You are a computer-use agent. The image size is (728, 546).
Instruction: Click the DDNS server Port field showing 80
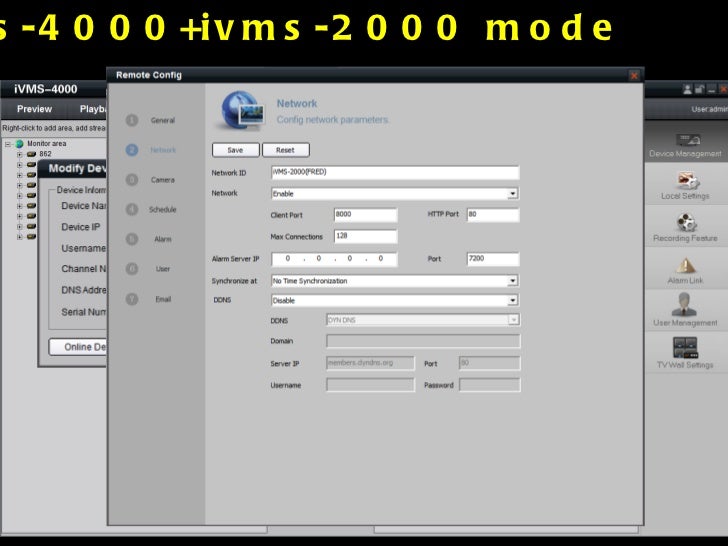[489, 363]
